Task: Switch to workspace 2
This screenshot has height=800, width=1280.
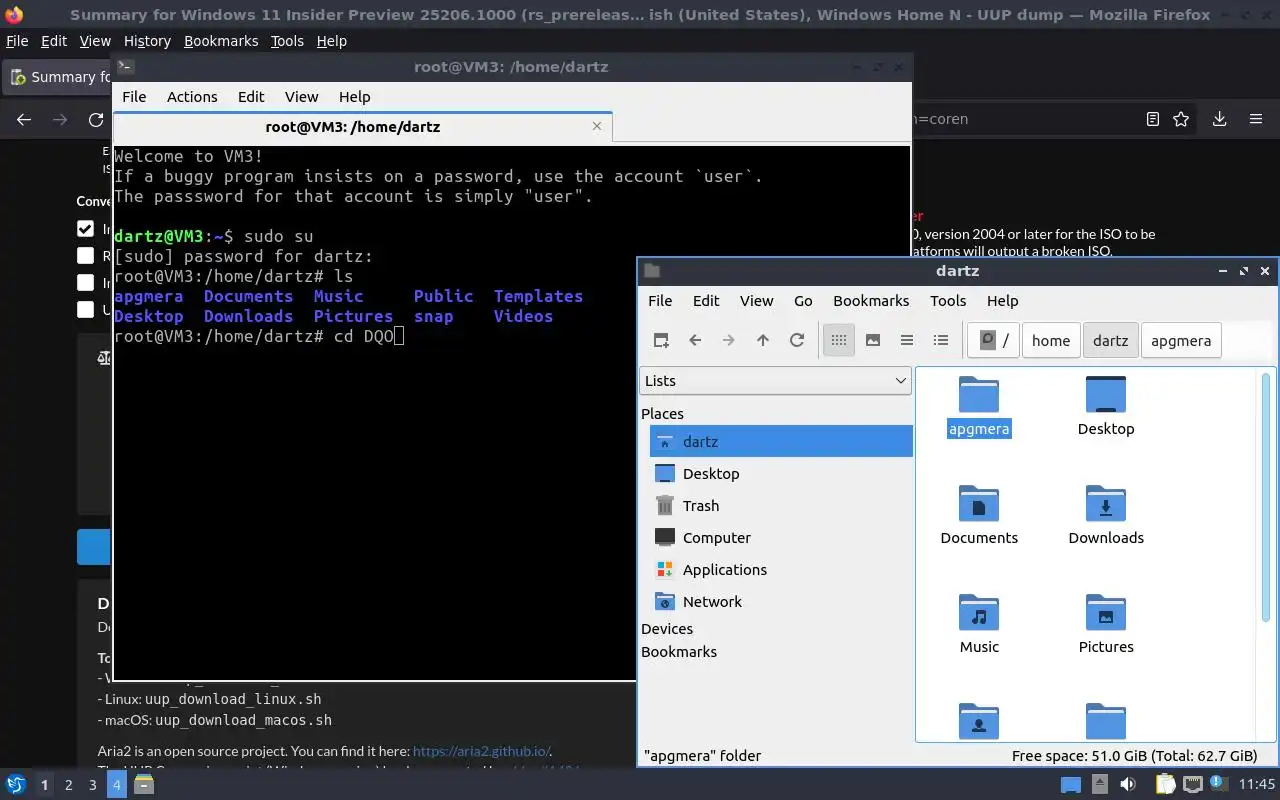Action: [x=68, y=785]
